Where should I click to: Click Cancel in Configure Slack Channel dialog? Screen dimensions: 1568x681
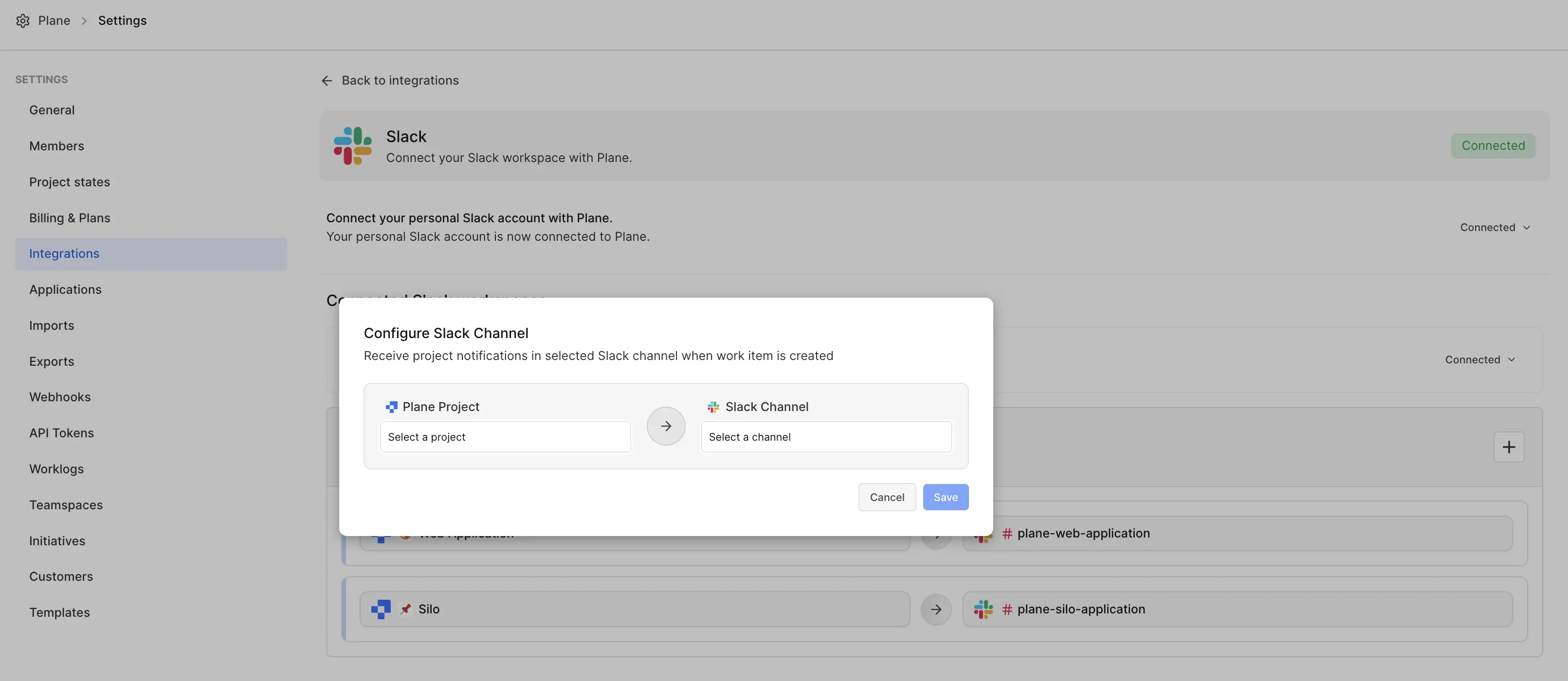[x=887, y=497]
